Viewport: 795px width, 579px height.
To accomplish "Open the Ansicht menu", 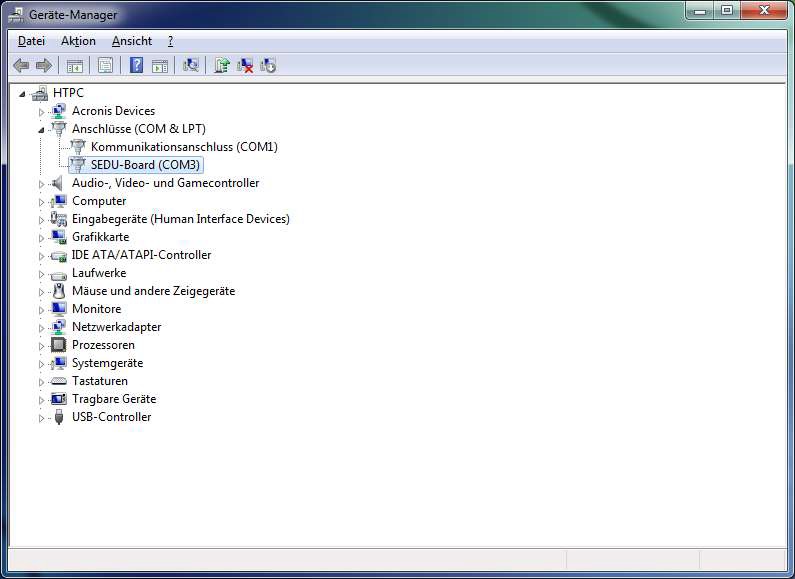I will tap(132, 41).
